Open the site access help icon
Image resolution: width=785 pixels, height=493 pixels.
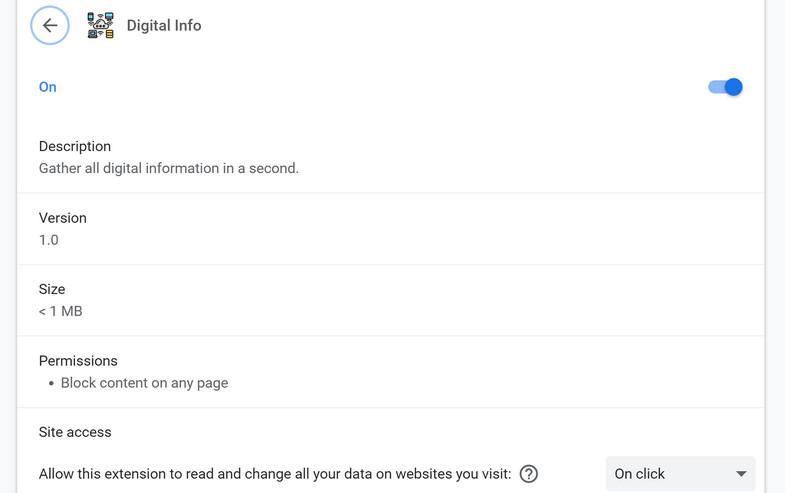coord(529,474)
